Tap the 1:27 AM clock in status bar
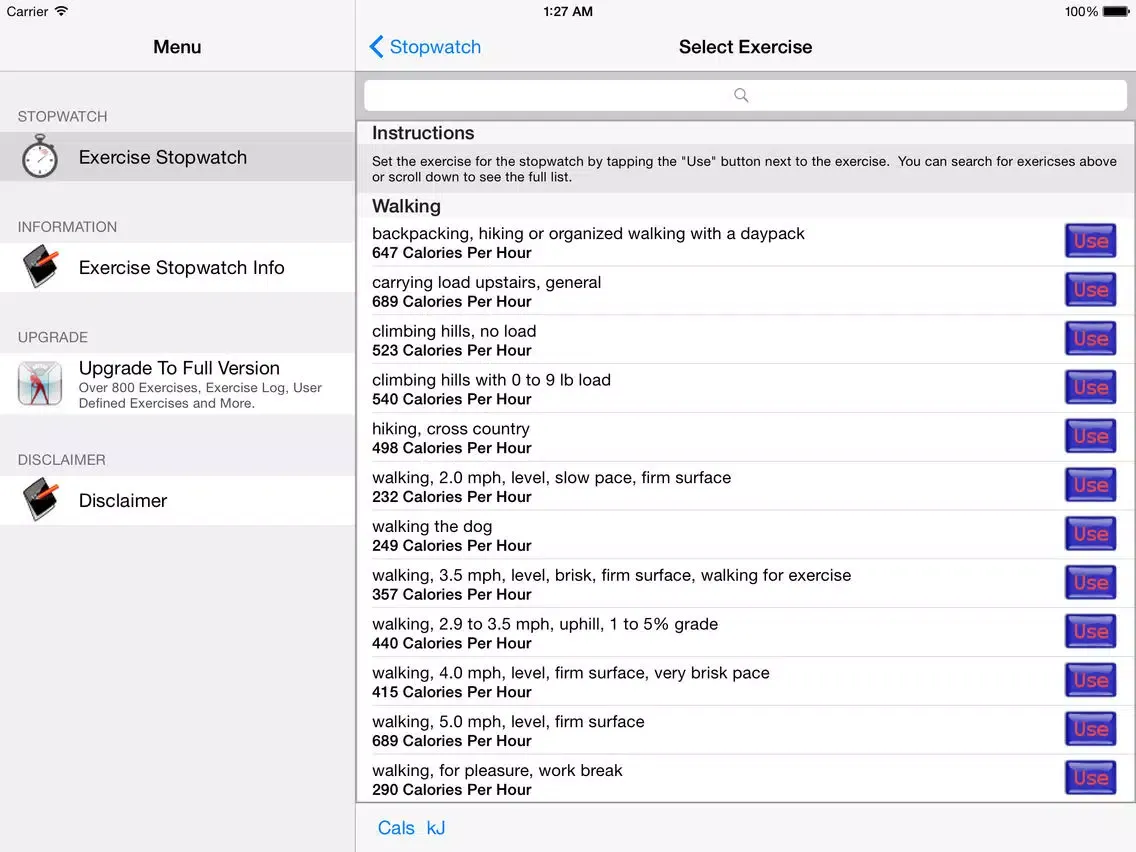The image size is (1136, 852). coord(568,12)
